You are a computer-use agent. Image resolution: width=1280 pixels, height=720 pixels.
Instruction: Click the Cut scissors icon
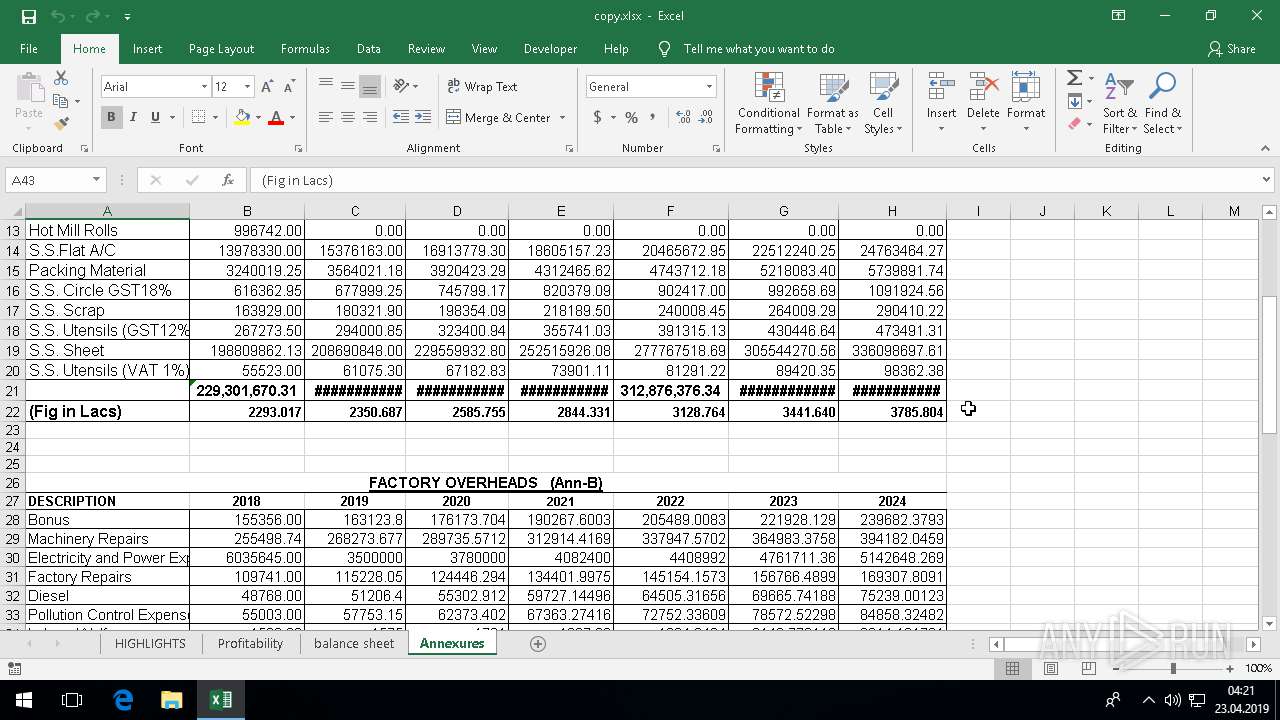tap(61, 78)
